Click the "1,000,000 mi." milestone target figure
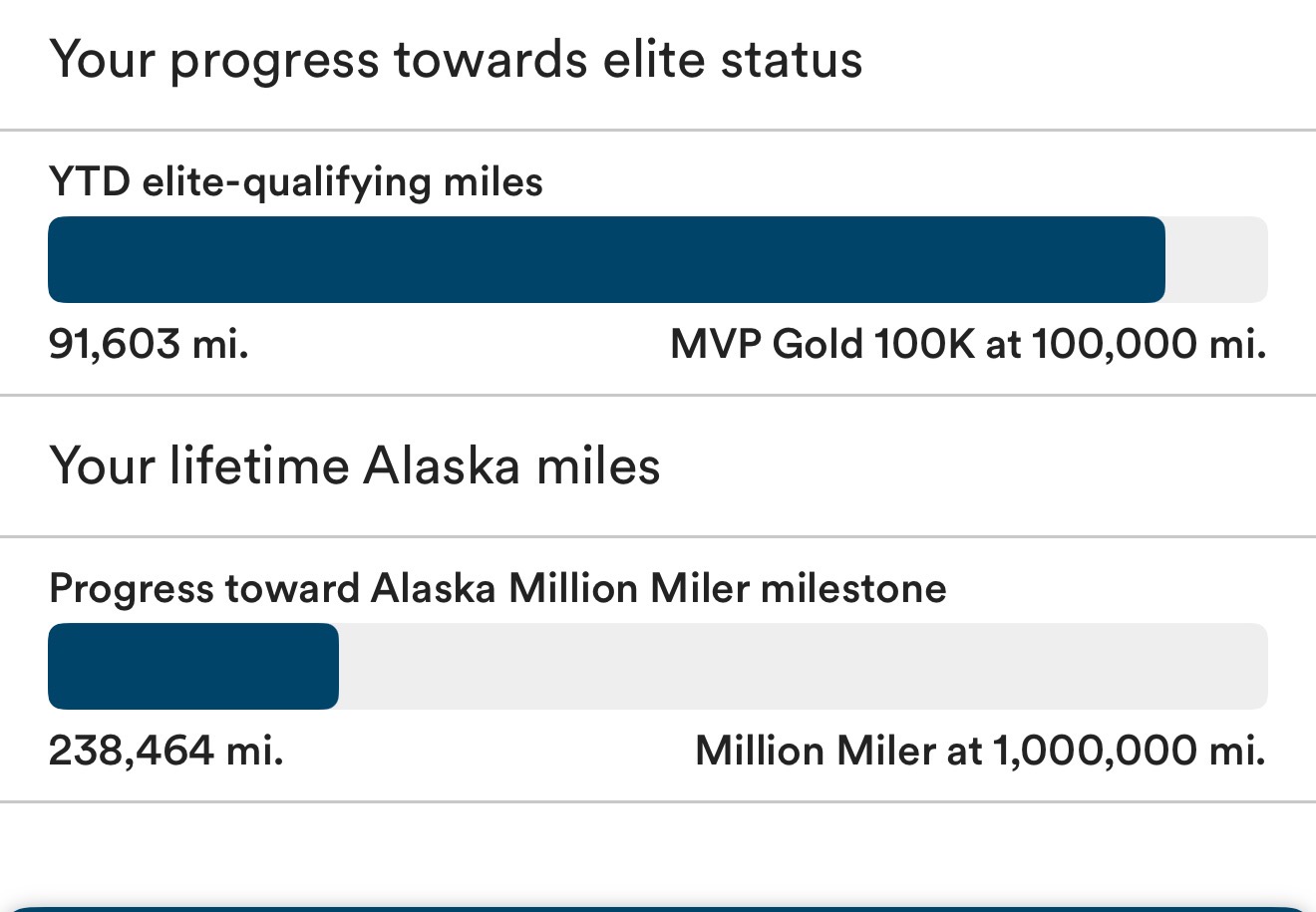 click(1129, 751)
